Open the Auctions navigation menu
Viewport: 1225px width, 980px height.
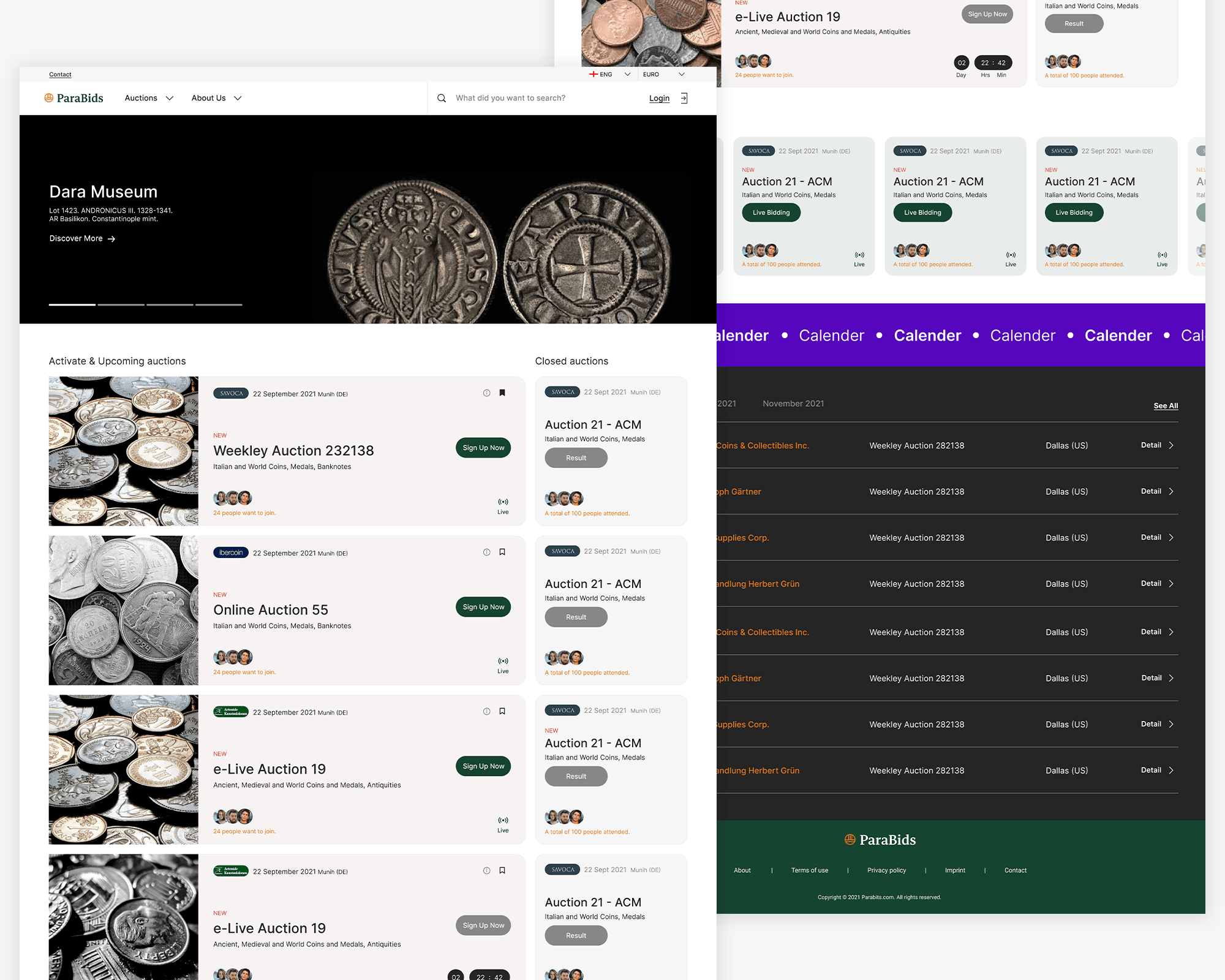tap(141, 98)
